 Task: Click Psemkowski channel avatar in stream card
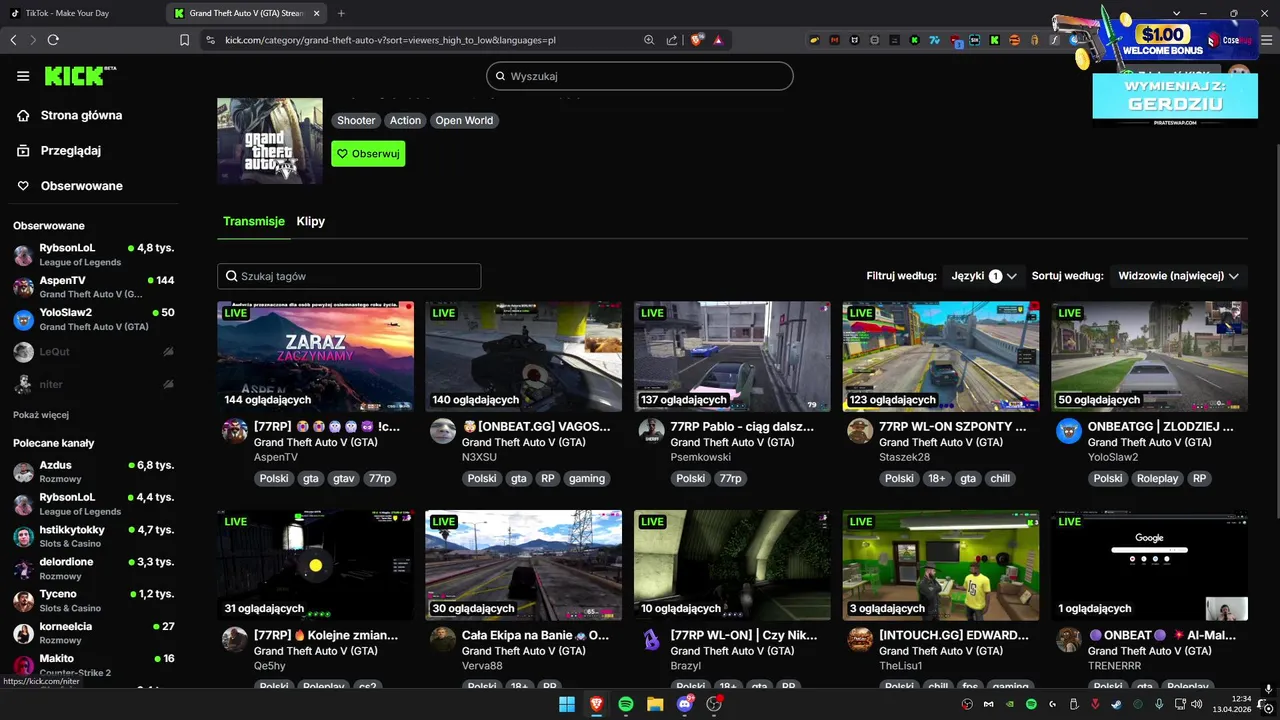click(x=651, y=431)
